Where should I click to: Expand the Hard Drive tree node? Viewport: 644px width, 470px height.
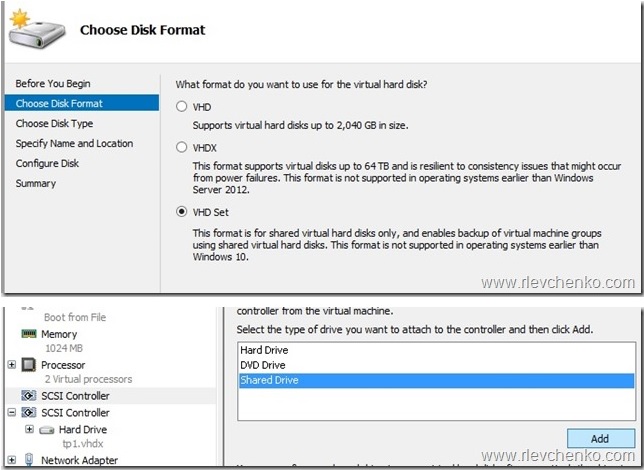point(29,429)
